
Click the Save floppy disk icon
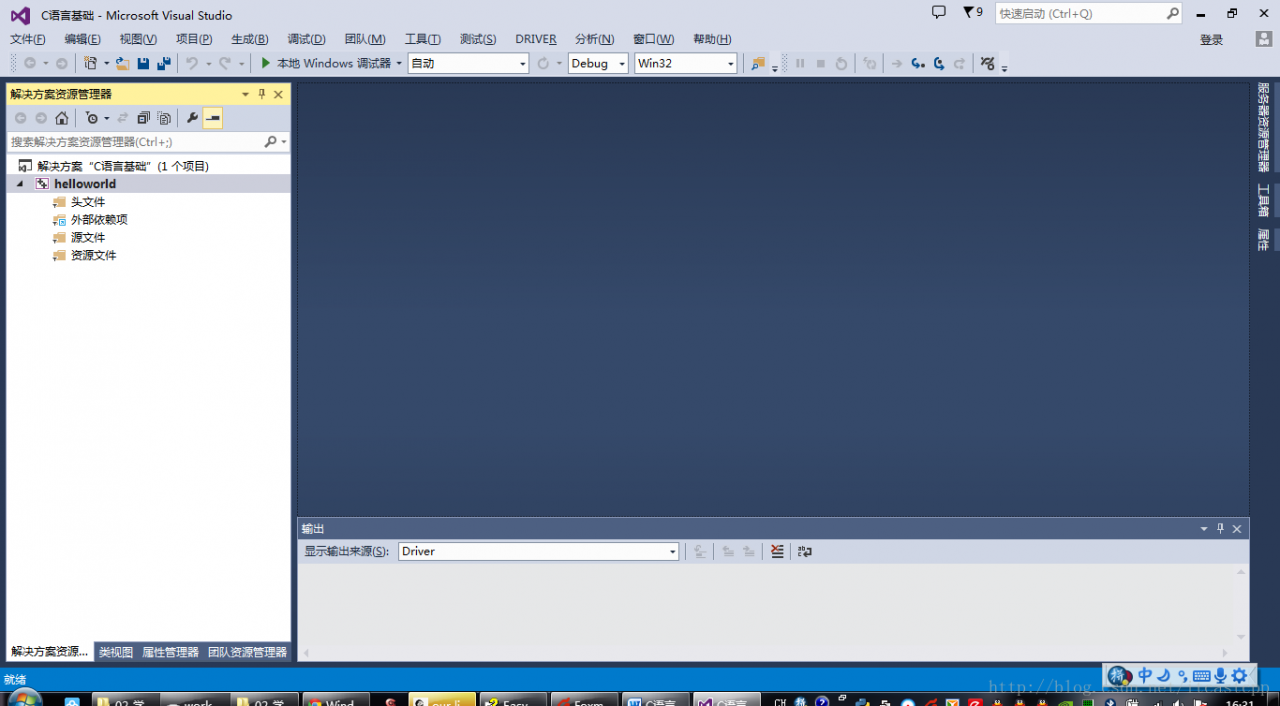pyautogui.click(x=143, y=63)
